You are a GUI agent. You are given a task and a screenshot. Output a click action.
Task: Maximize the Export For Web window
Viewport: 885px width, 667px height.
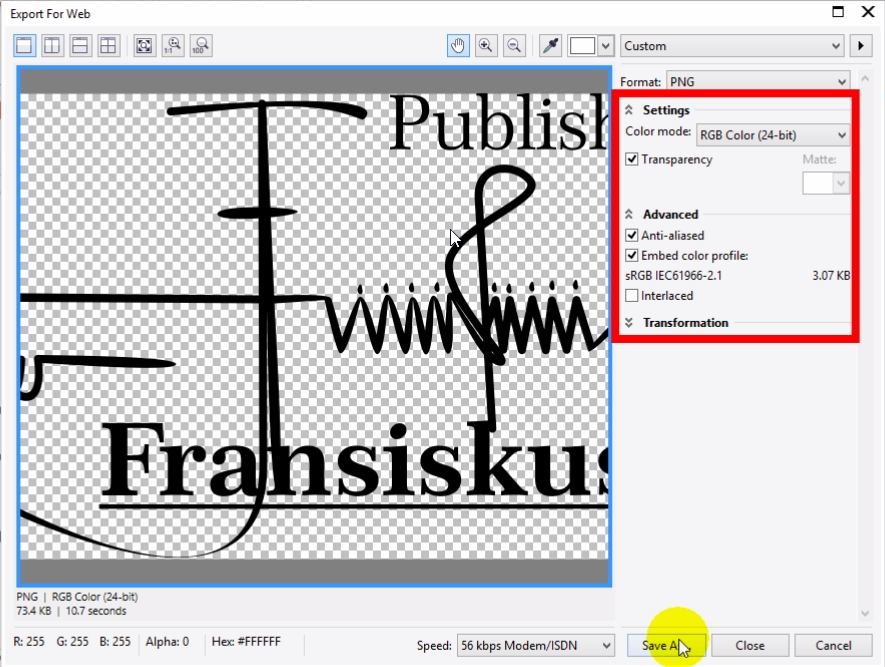coord(838,12)
